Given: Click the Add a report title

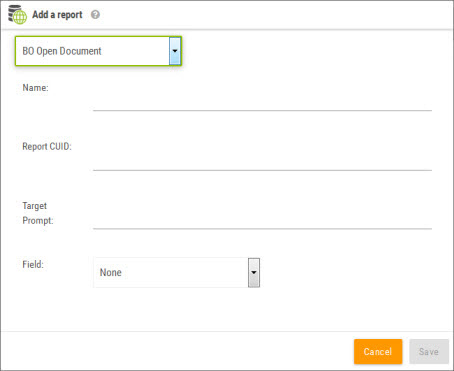Looking at the screenshot, I should [x=57, y=15].
